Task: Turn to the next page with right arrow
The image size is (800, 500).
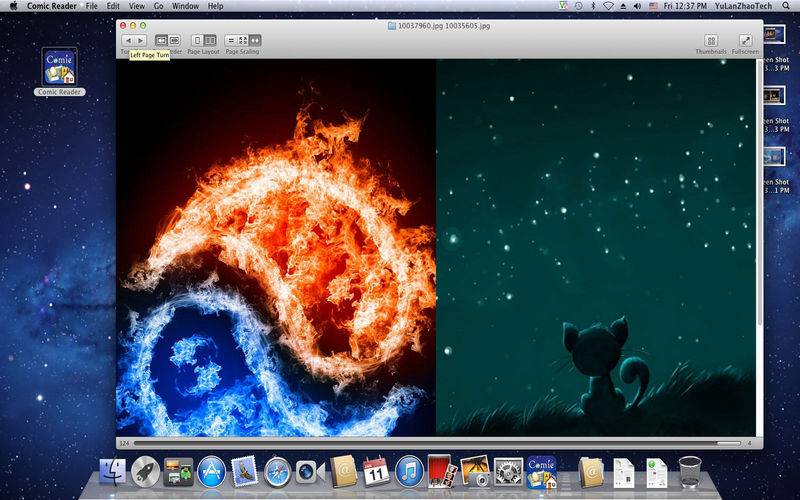Action: (140, 40)
